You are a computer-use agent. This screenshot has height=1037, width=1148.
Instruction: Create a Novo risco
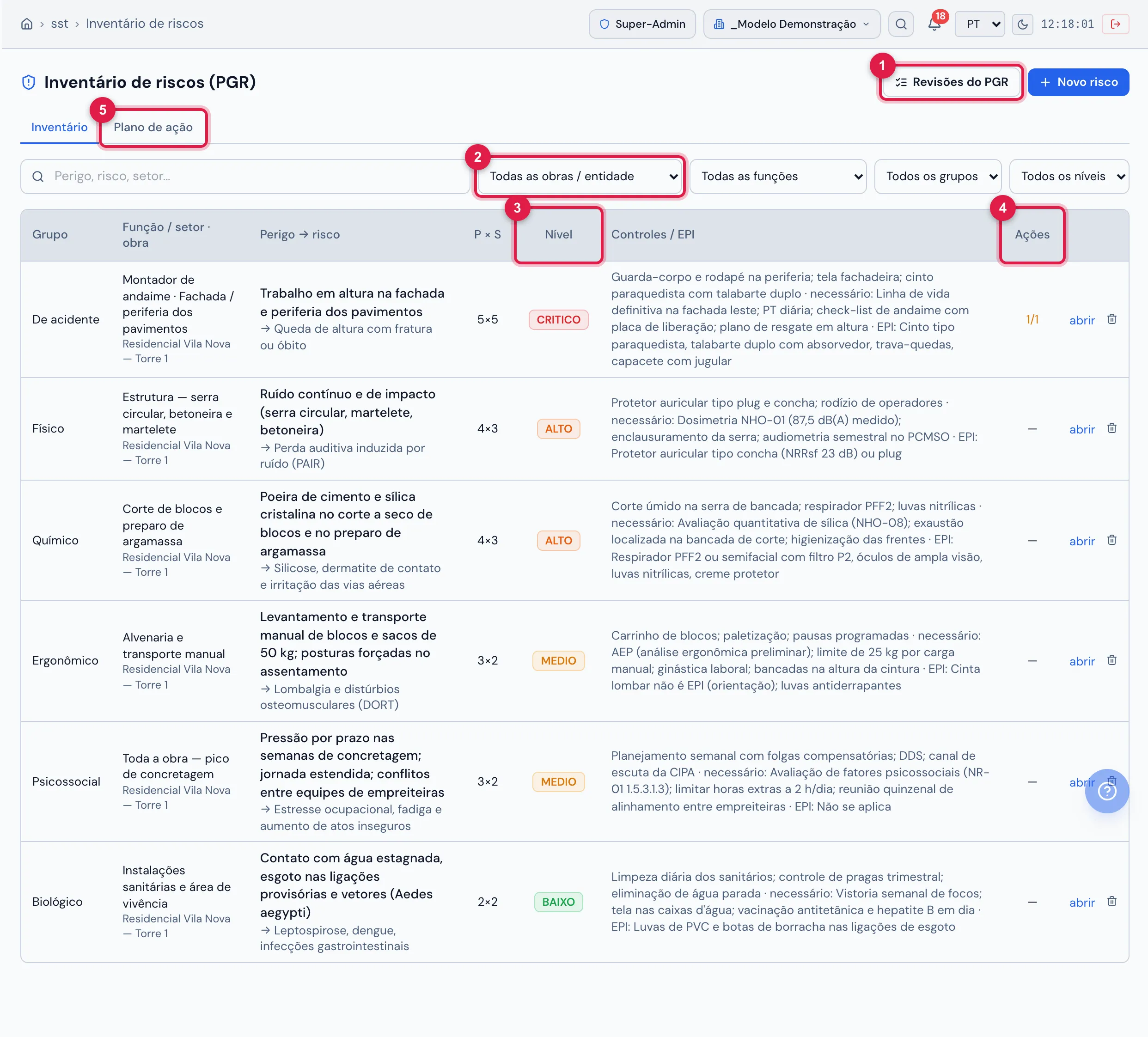coord(1078,82)
